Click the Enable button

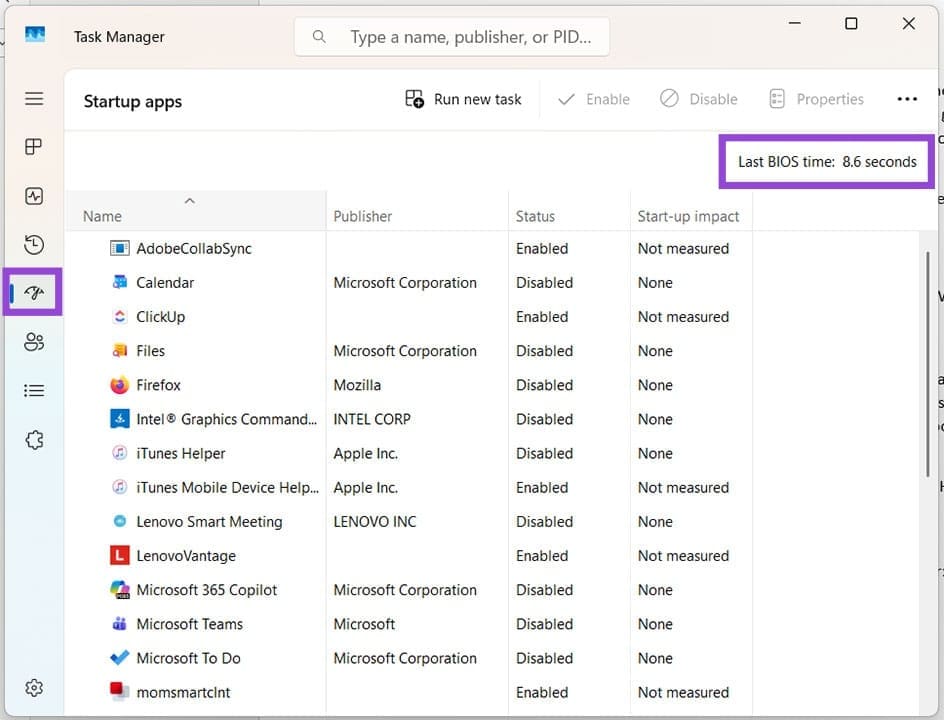click(594, 99)
